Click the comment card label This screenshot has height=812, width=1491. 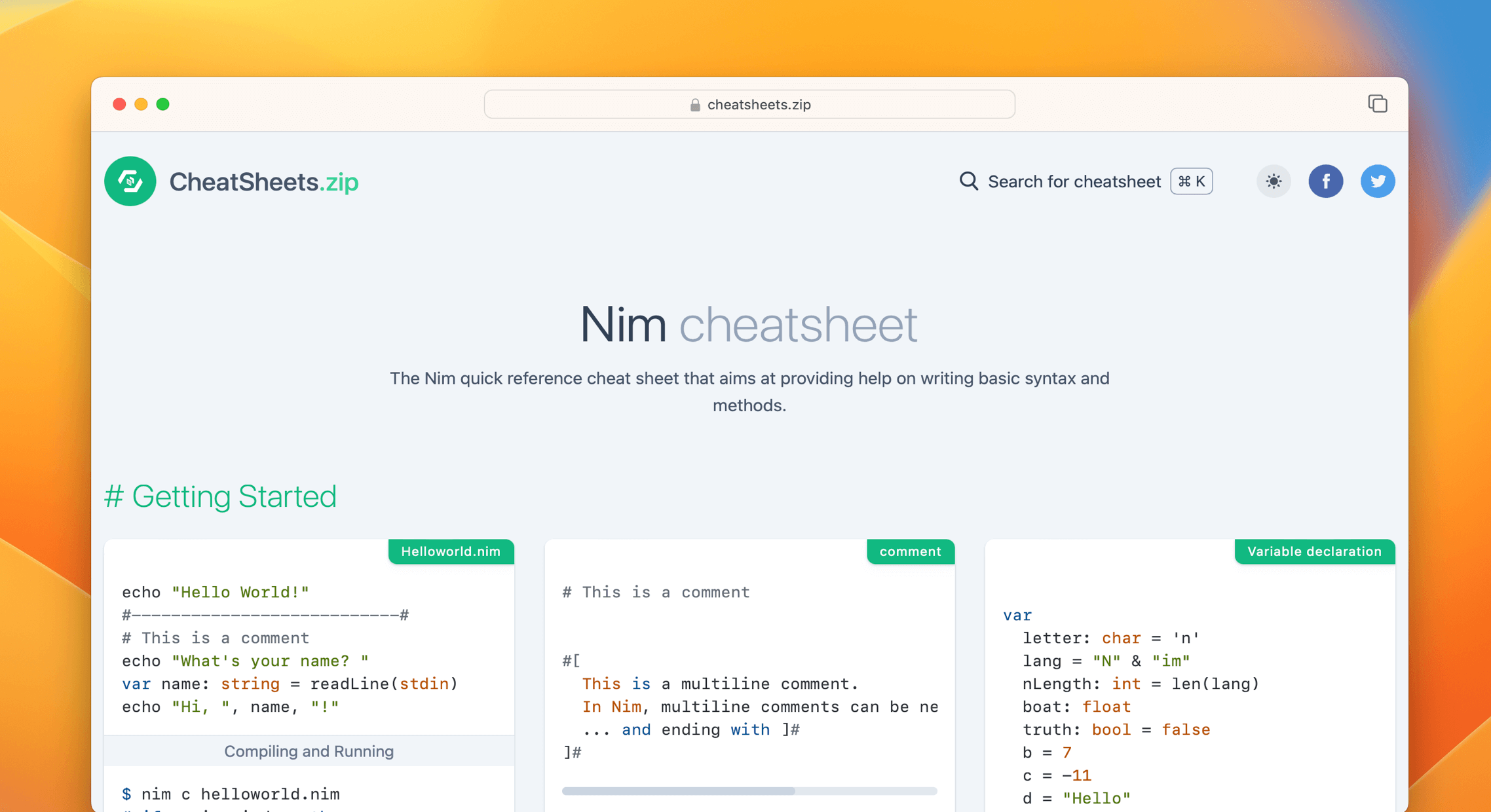910,551
